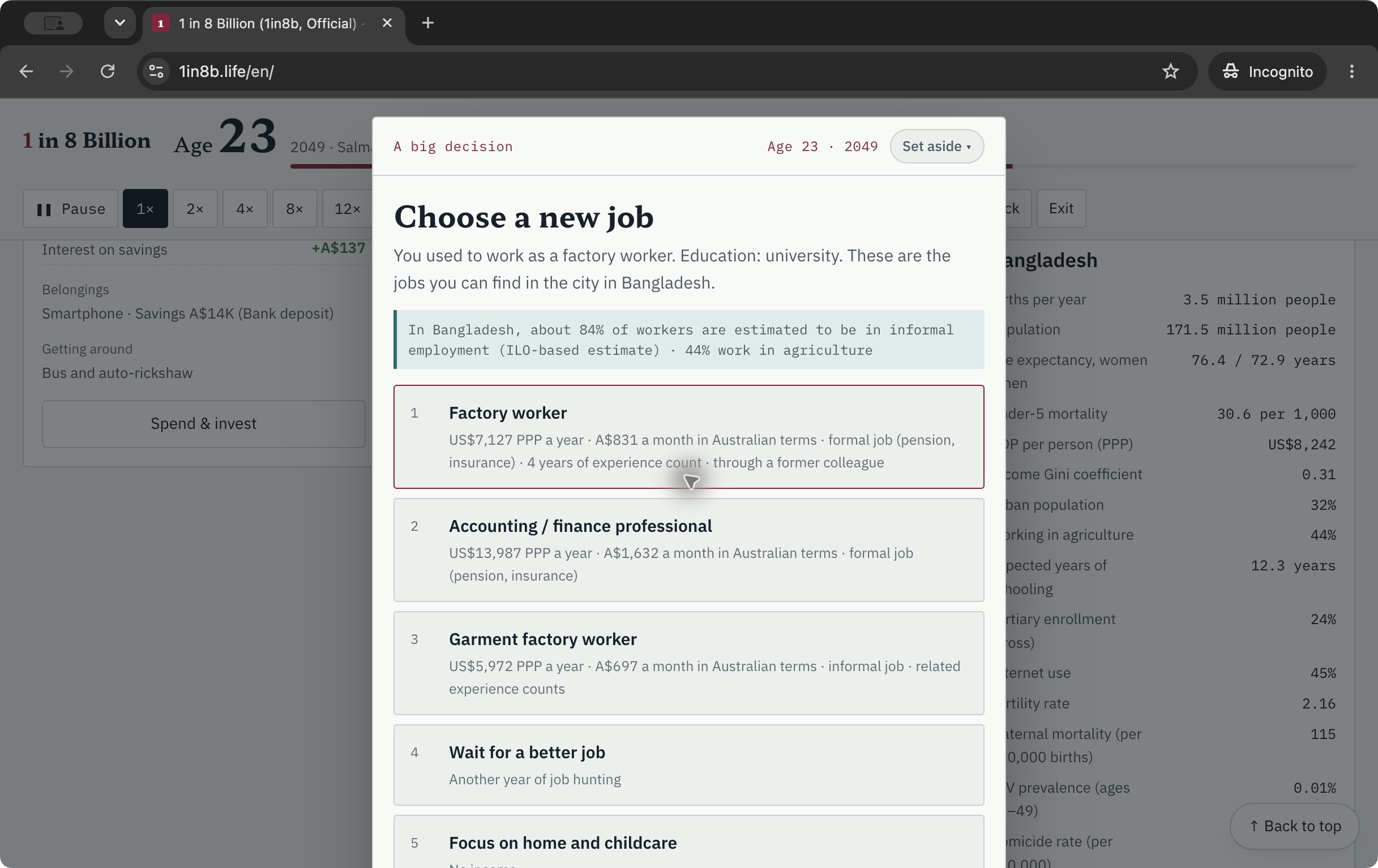Choose the Factory worker job option
This screenshot has width=1378, height=868.
coord(688,437)
